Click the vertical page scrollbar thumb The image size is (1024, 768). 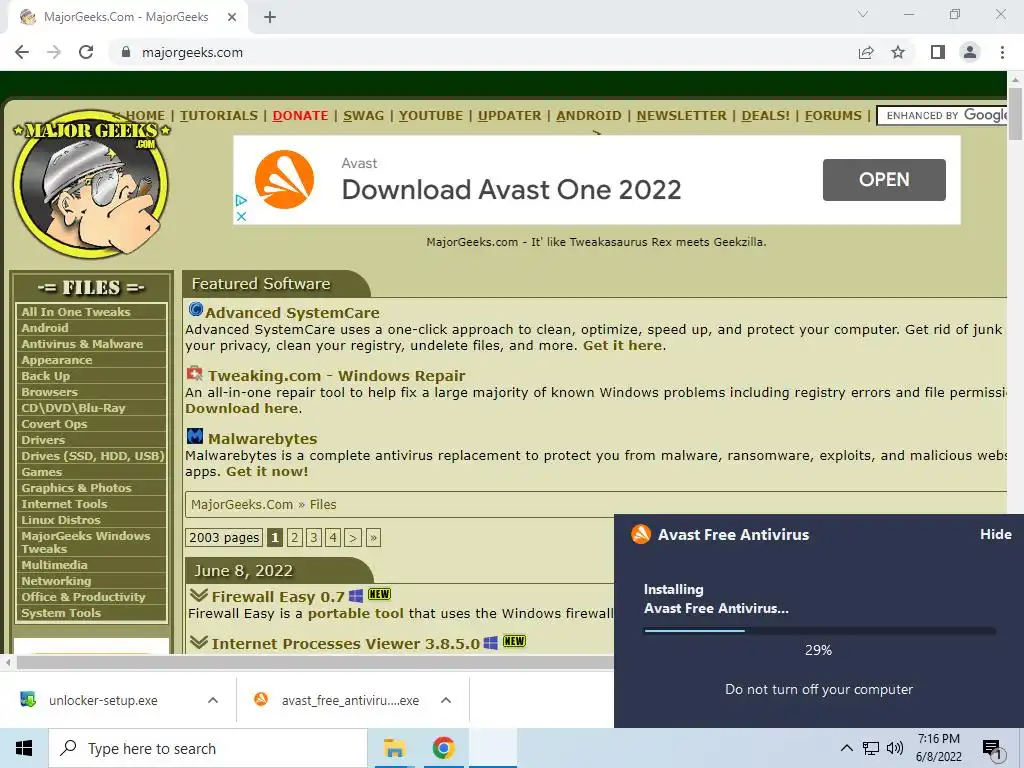pyautogui.click(x=1015, y=113)
